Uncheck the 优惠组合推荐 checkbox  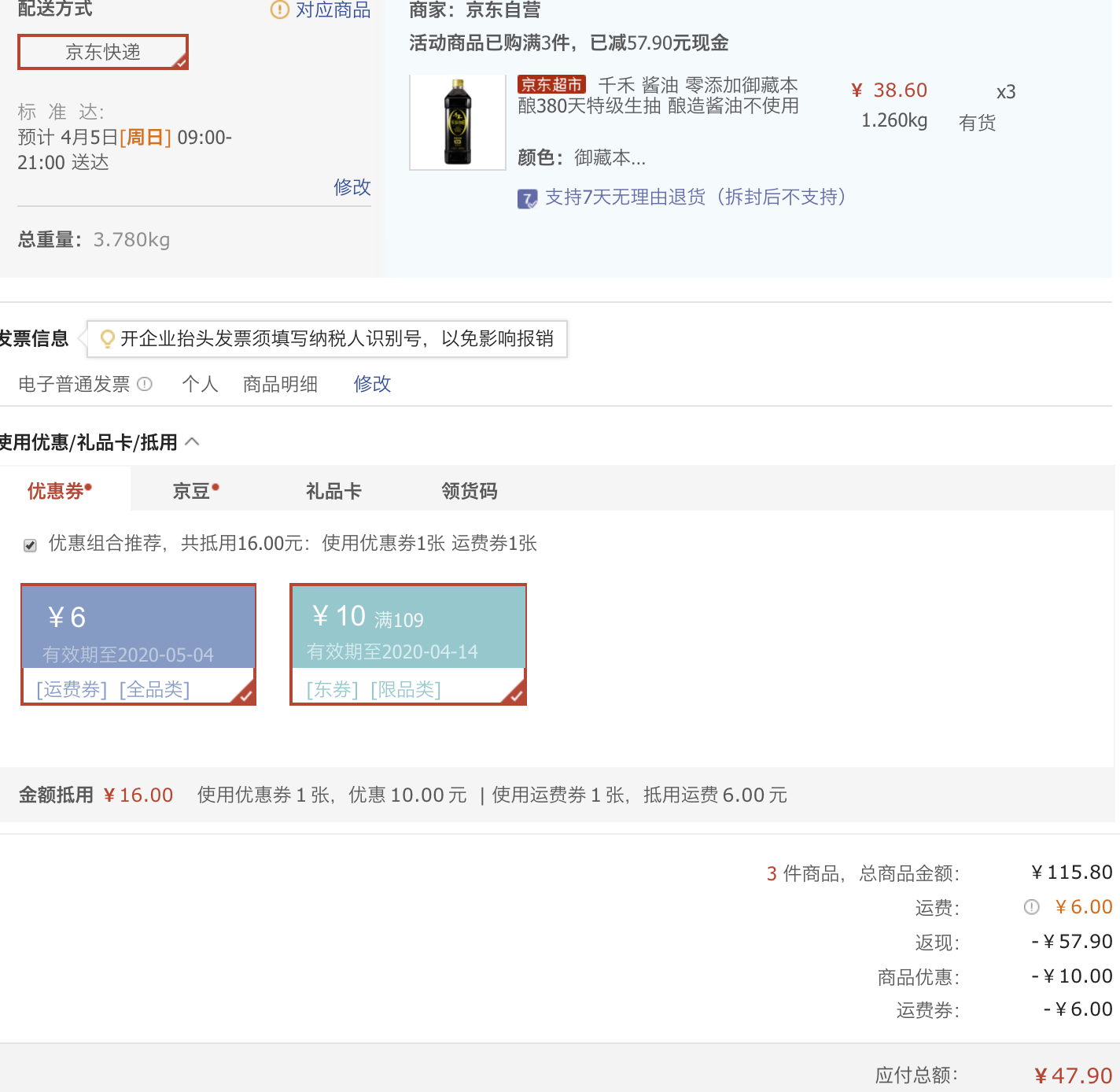30,545
